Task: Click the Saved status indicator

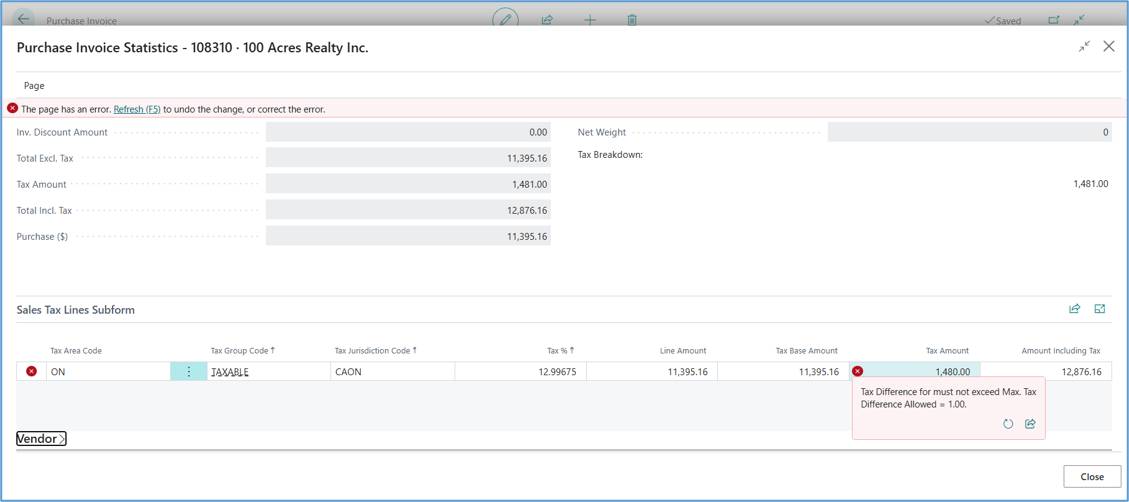Action: click(1002, 21)
